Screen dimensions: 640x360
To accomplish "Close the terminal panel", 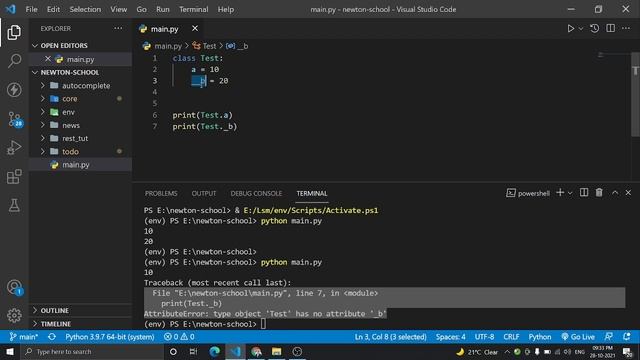I will [x=629, y=193].
